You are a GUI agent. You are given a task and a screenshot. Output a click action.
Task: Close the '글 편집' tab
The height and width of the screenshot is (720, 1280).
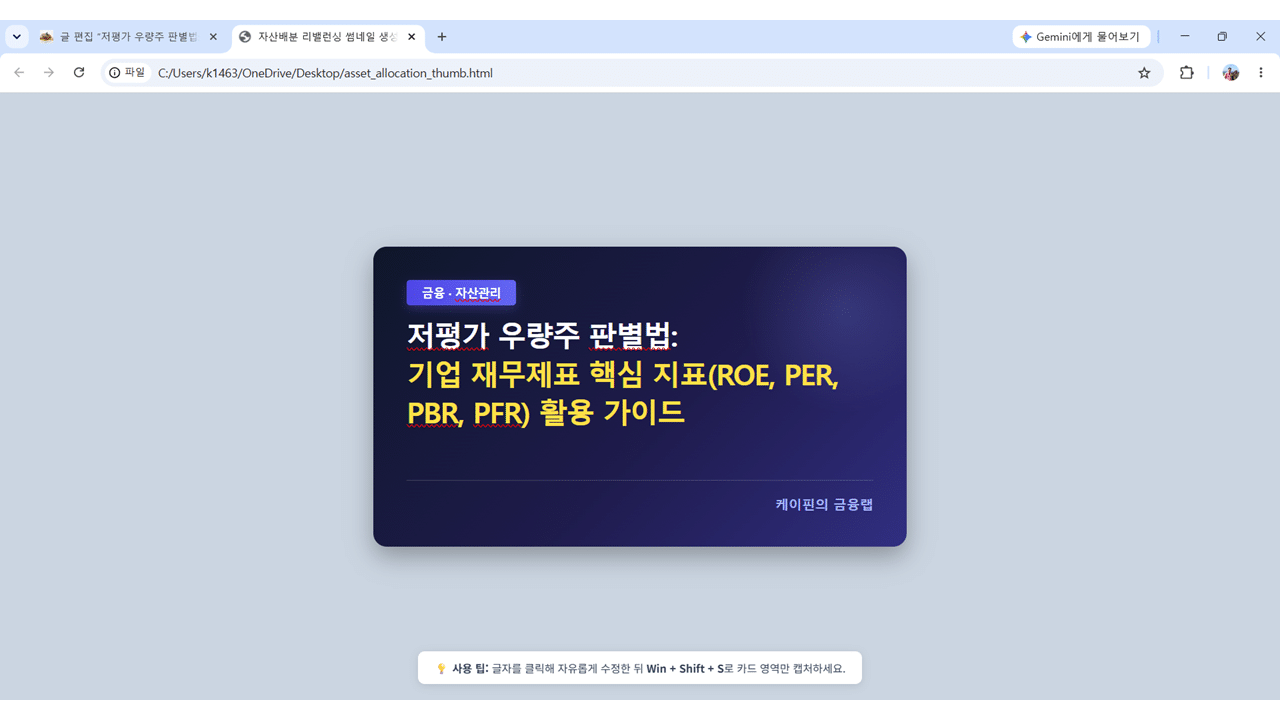click(213, 37)
